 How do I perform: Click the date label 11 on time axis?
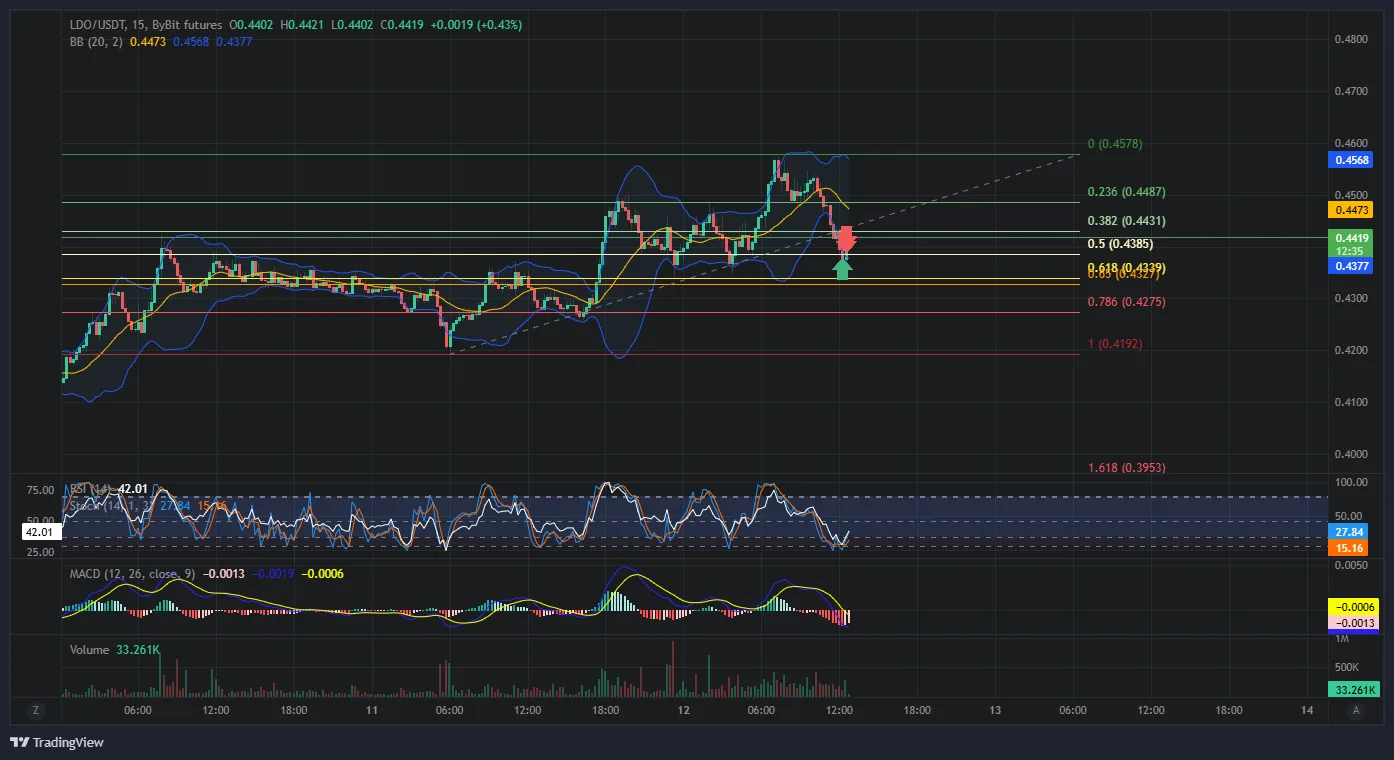coord(372,710)
